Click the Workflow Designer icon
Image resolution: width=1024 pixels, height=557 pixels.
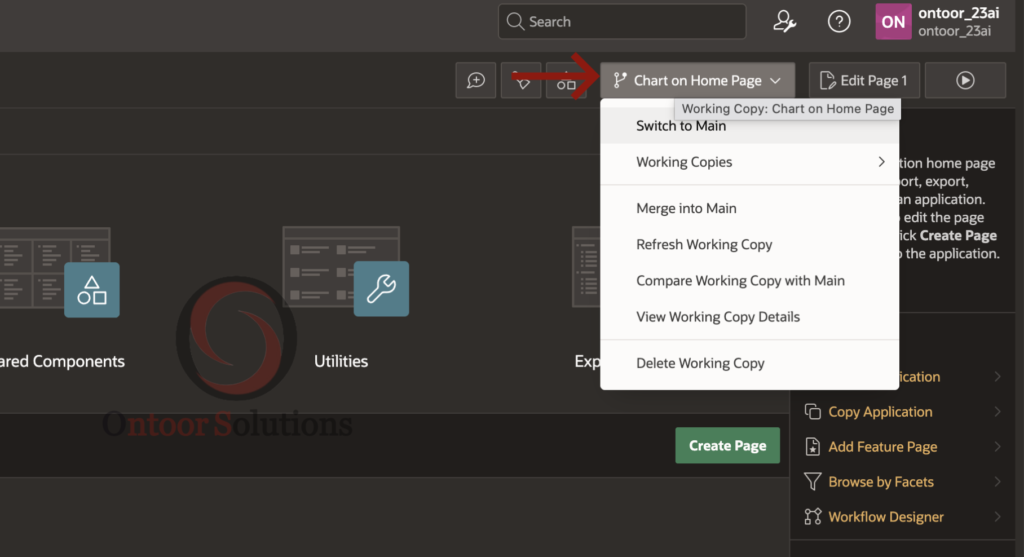[812, 517]
